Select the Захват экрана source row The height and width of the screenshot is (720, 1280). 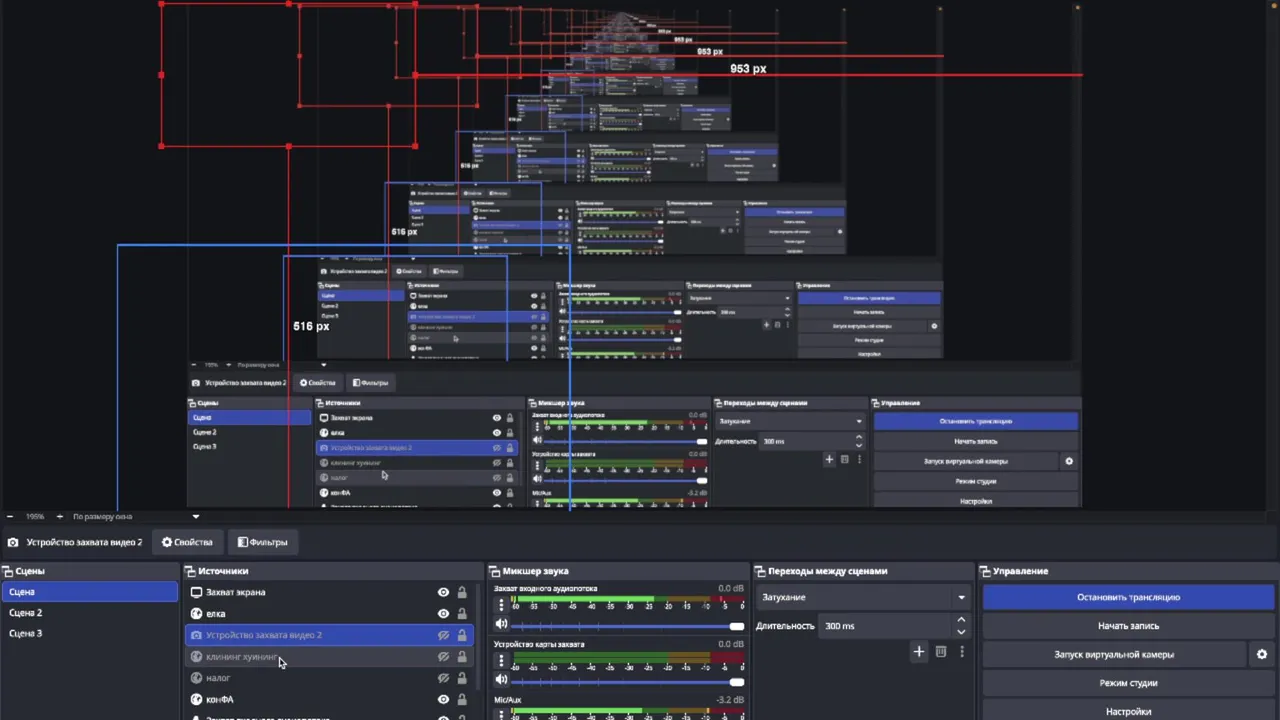329,592
